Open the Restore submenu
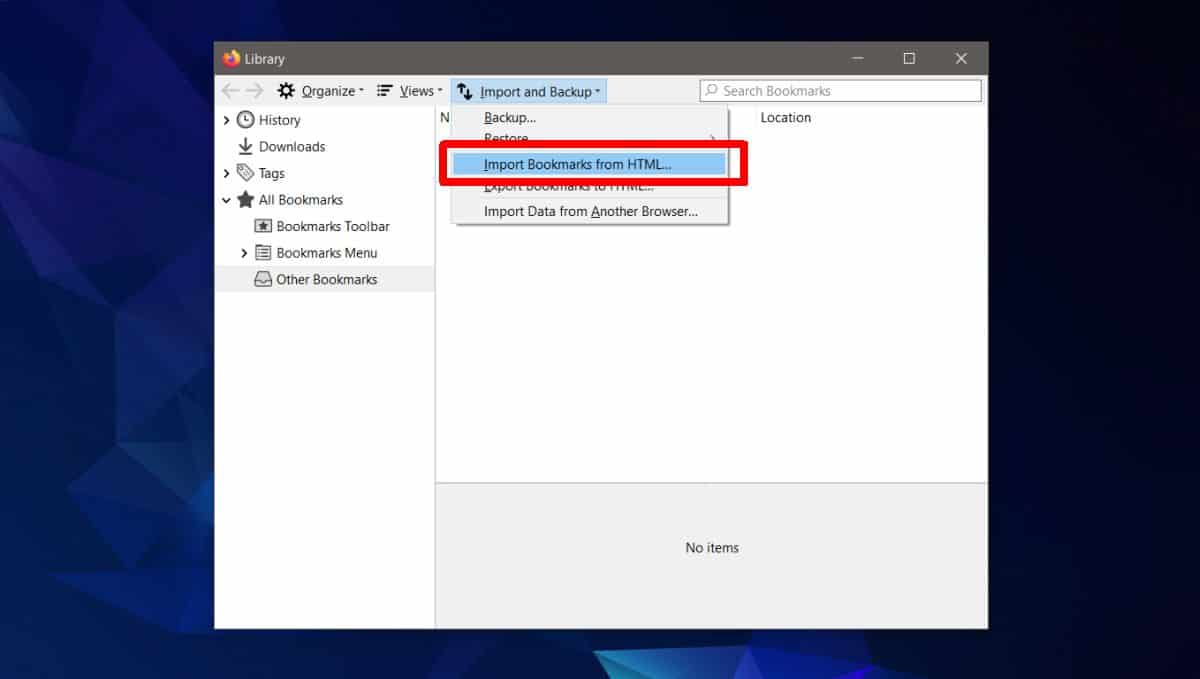This screenshot has width=1200, height=679. coord(589,138)
